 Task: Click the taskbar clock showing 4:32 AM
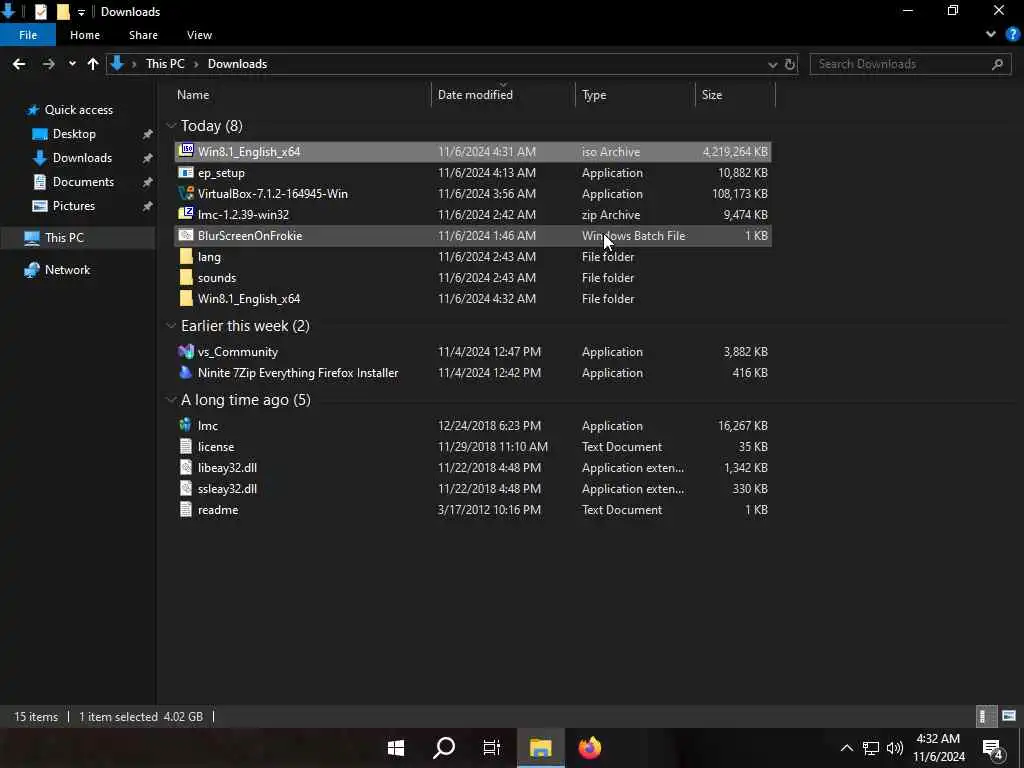938,748
